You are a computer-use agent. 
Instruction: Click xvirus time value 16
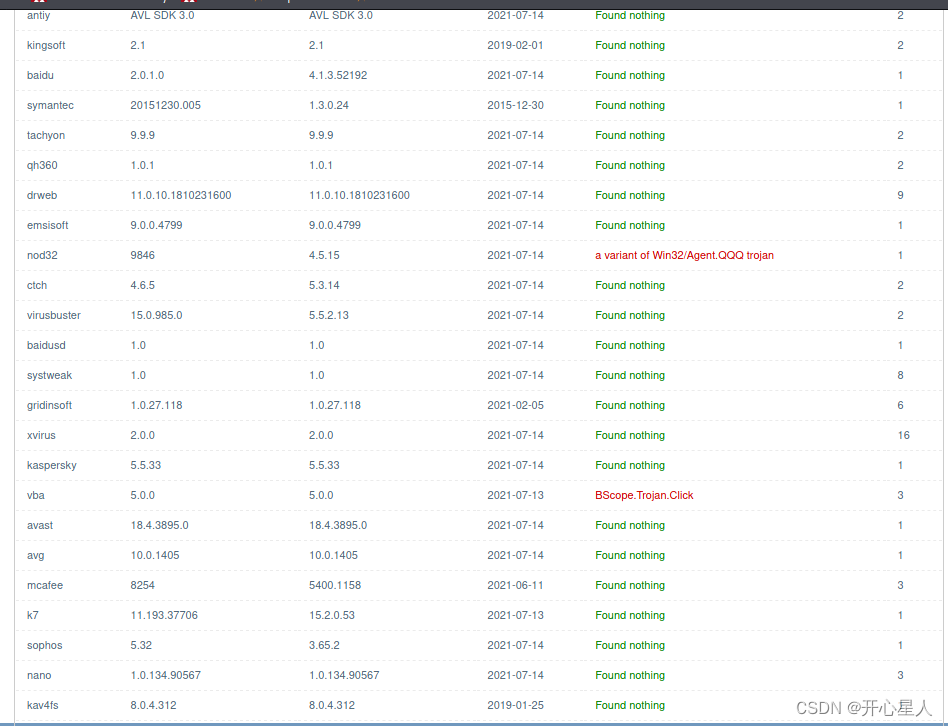(903, 435)
